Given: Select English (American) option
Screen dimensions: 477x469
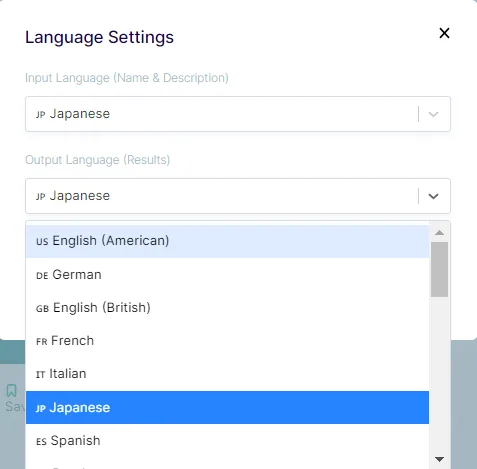Looking at the screenshot, I should (227, 241).
